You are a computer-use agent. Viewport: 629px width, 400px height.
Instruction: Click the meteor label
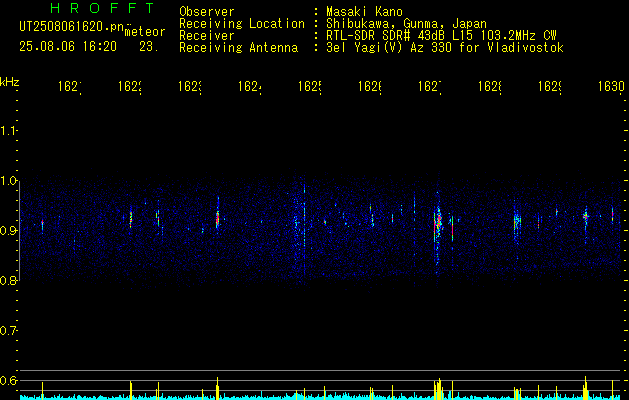click(145, 32)
